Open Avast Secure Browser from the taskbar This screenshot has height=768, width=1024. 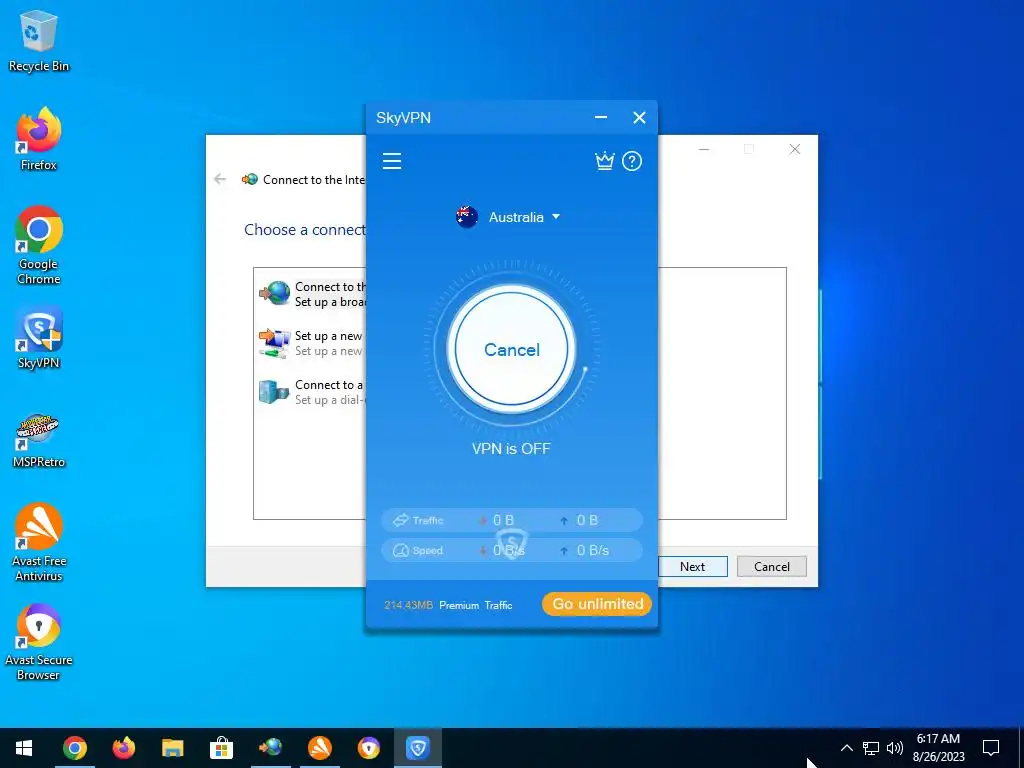368,748
